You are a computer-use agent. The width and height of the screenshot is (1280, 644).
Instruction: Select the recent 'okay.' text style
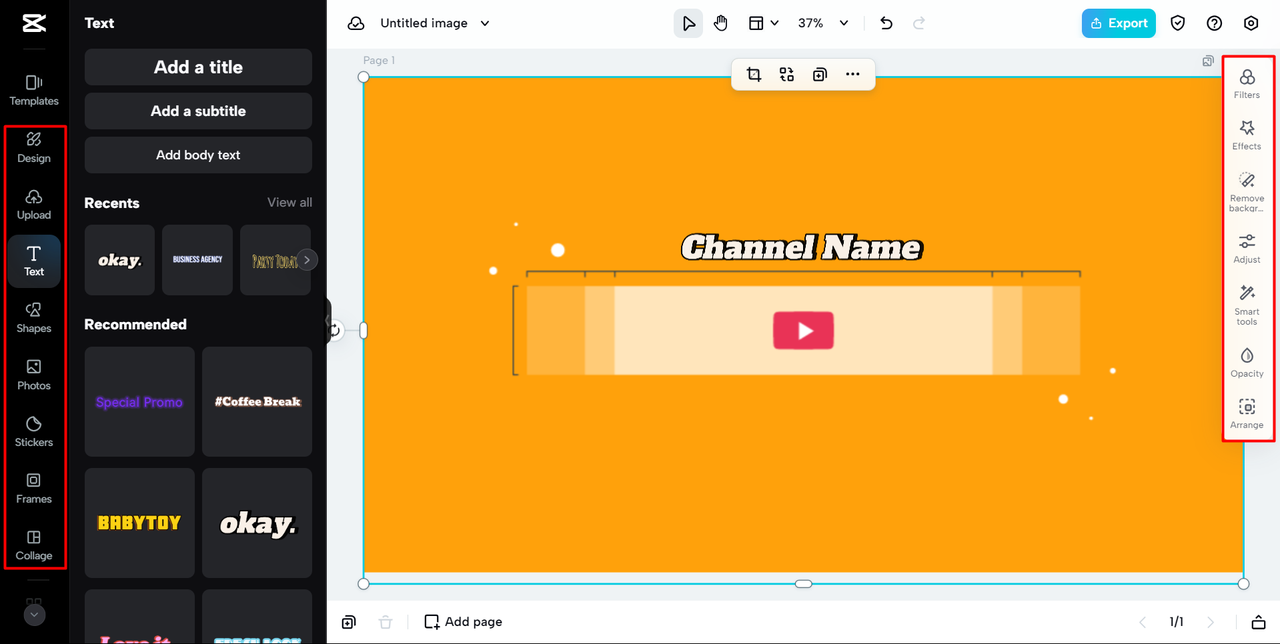(x=119, y=260)
